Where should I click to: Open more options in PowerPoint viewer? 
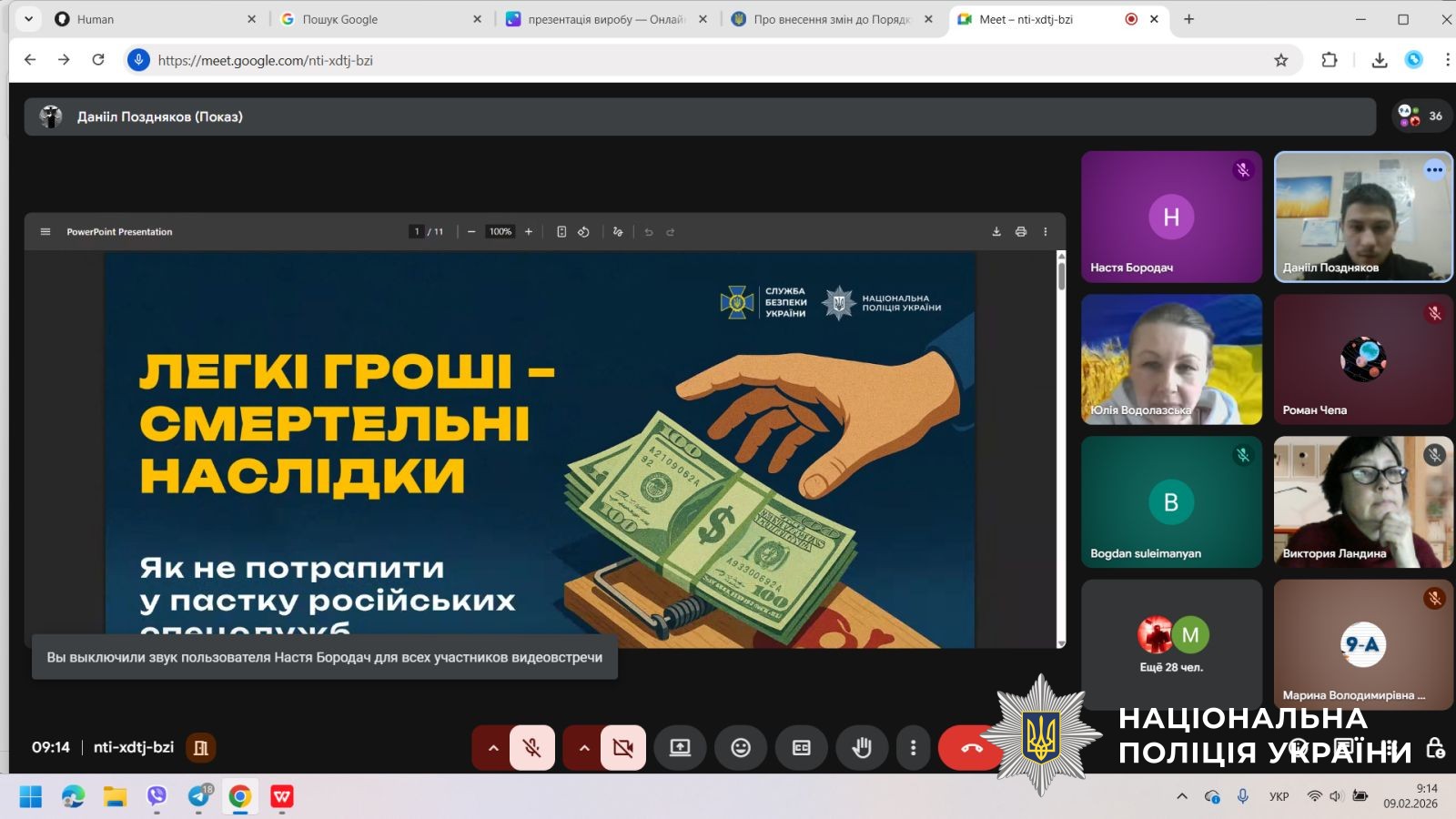(1045, 231)
